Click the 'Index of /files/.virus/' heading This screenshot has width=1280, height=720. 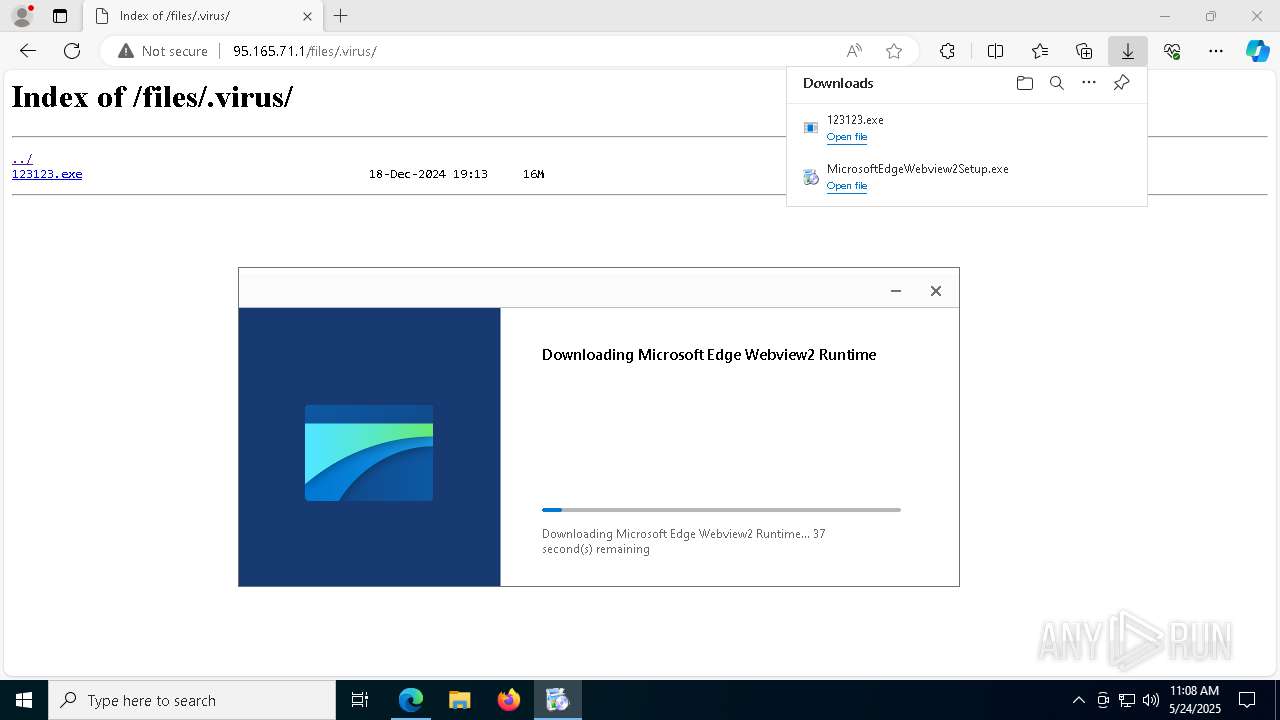[152, 97]
